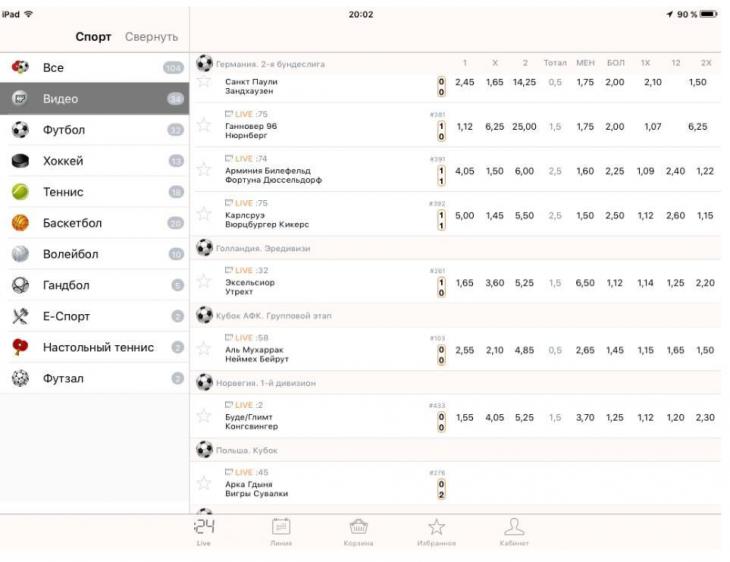The width and height of the screenshot is (730, 562).
Task: Select Видео category in the sidebar
Action: (x=60, y=99)
